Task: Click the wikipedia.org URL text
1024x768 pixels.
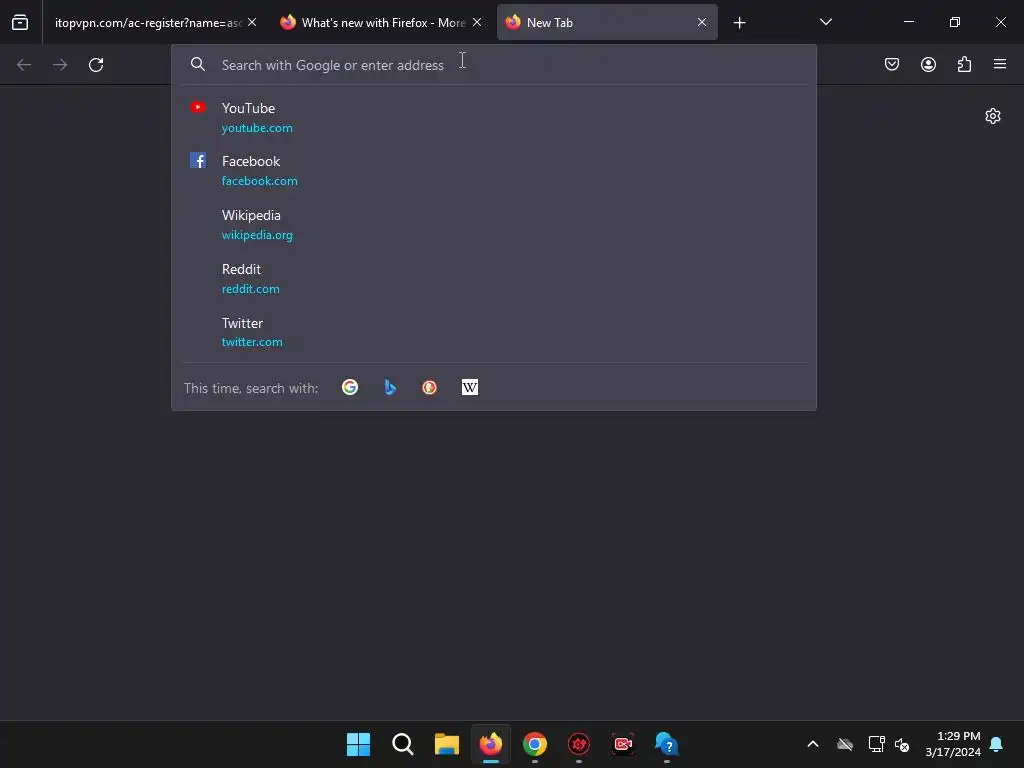Action: point(257,235)
